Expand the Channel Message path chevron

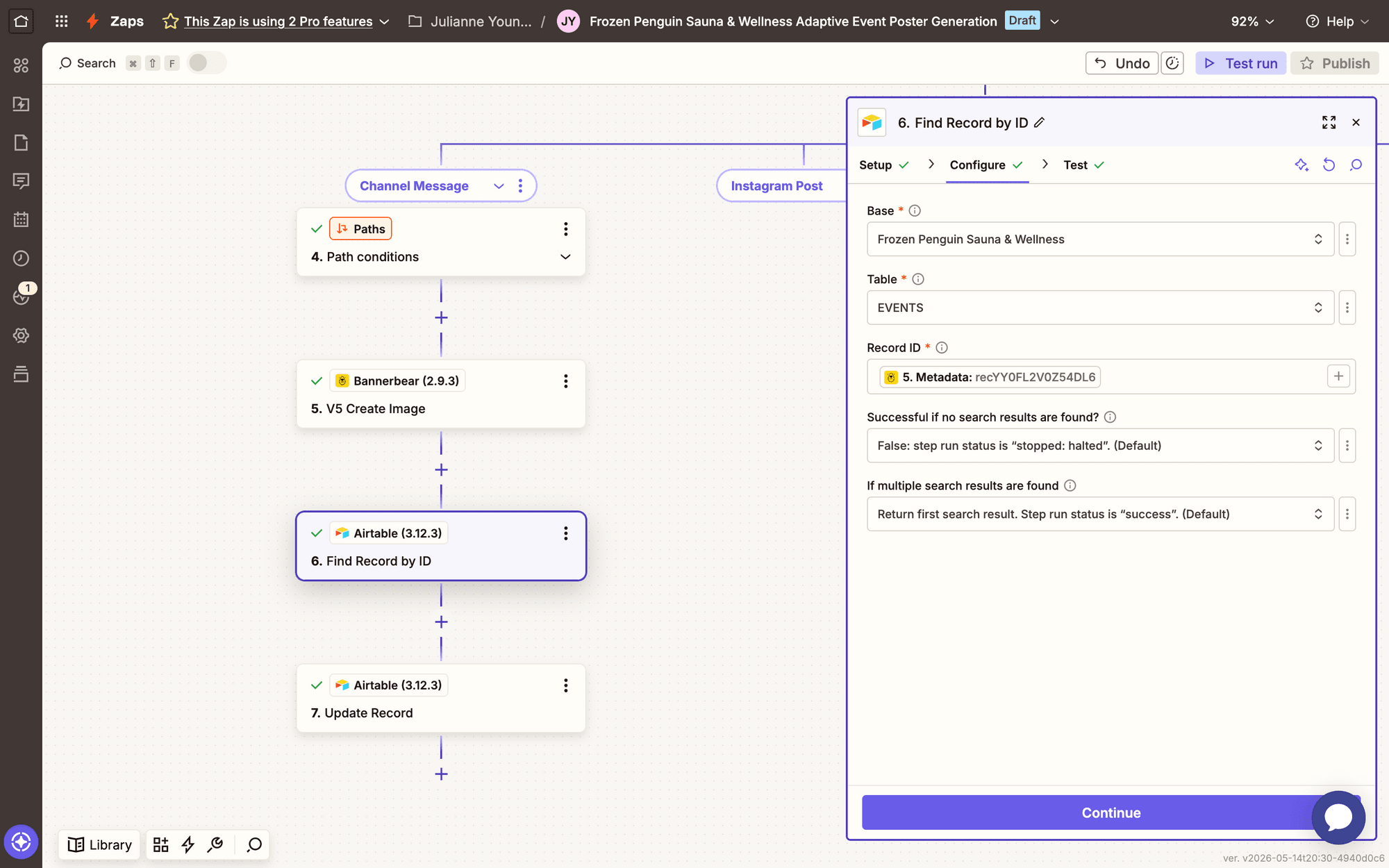[499, 186]
